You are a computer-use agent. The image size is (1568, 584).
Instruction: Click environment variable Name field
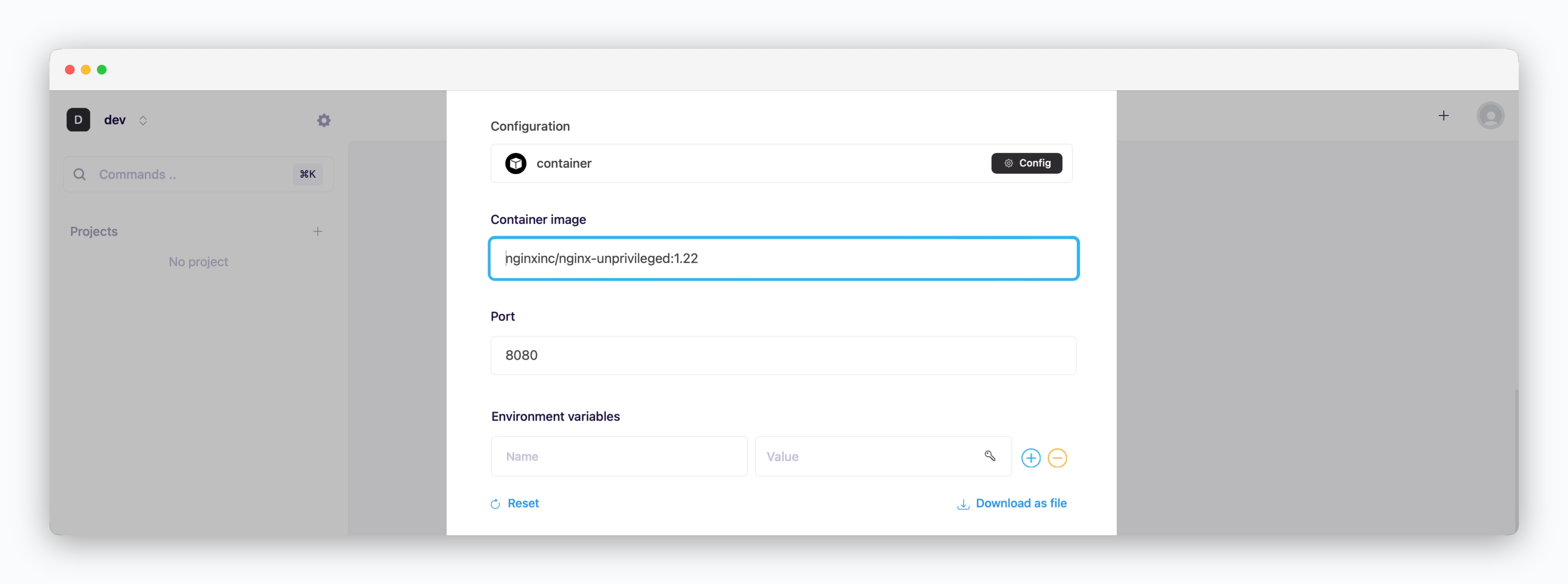619,456
